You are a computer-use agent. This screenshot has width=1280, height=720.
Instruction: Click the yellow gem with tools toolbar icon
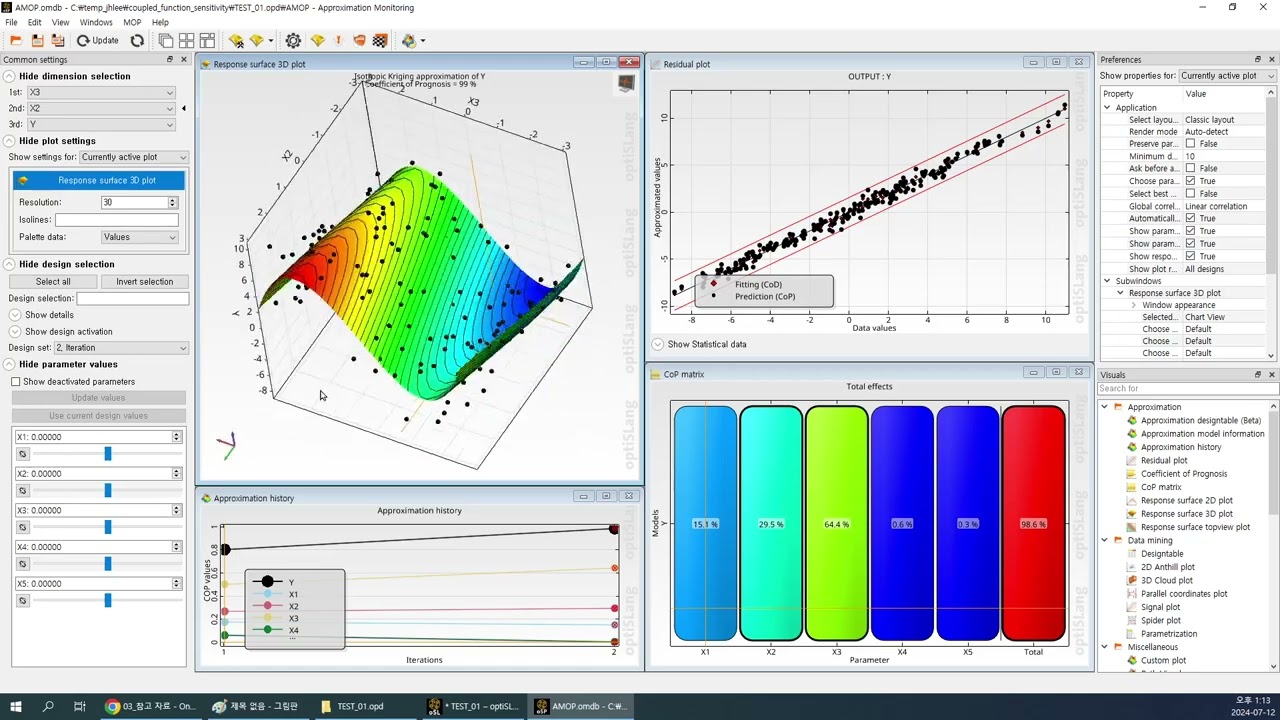point(236,41)
